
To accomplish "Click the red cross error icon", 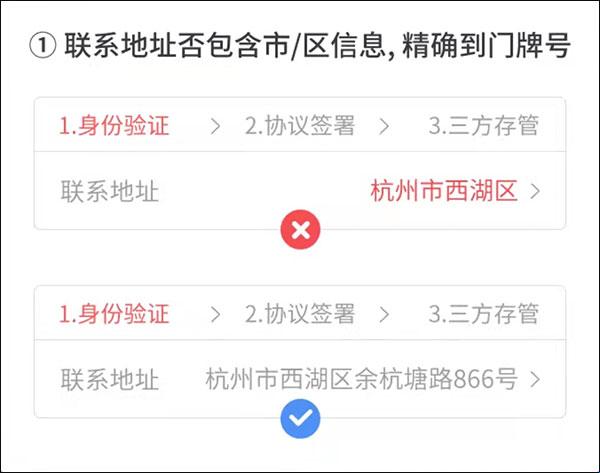I will click(300, 230).
